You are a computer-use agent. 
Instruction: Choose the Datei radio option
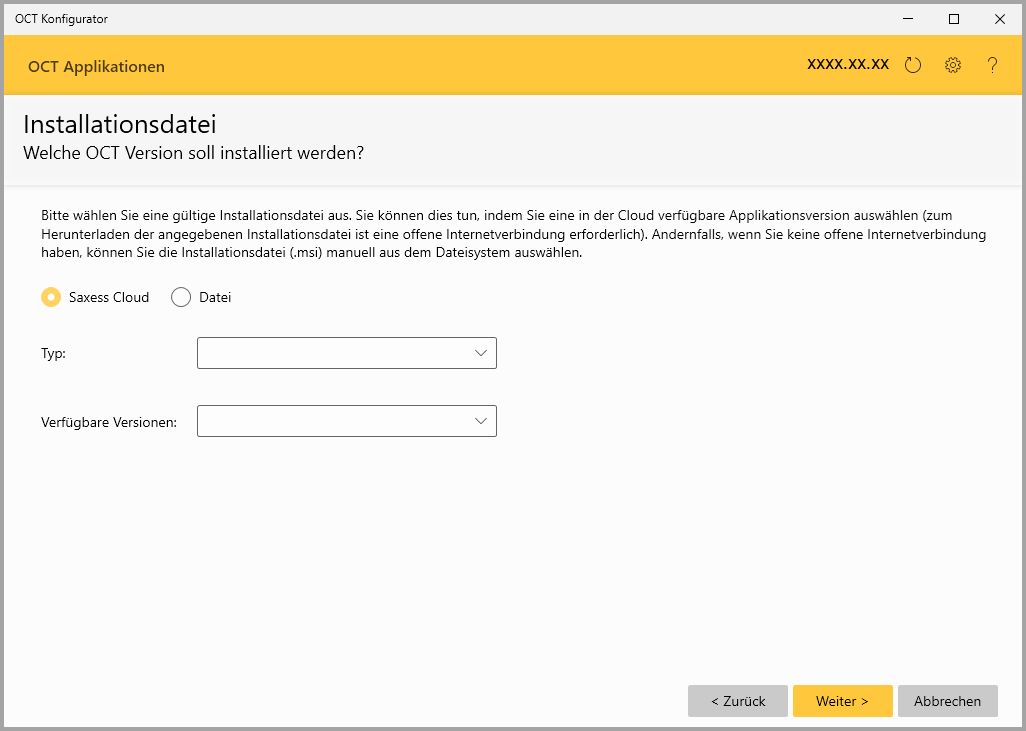(181, 297)
